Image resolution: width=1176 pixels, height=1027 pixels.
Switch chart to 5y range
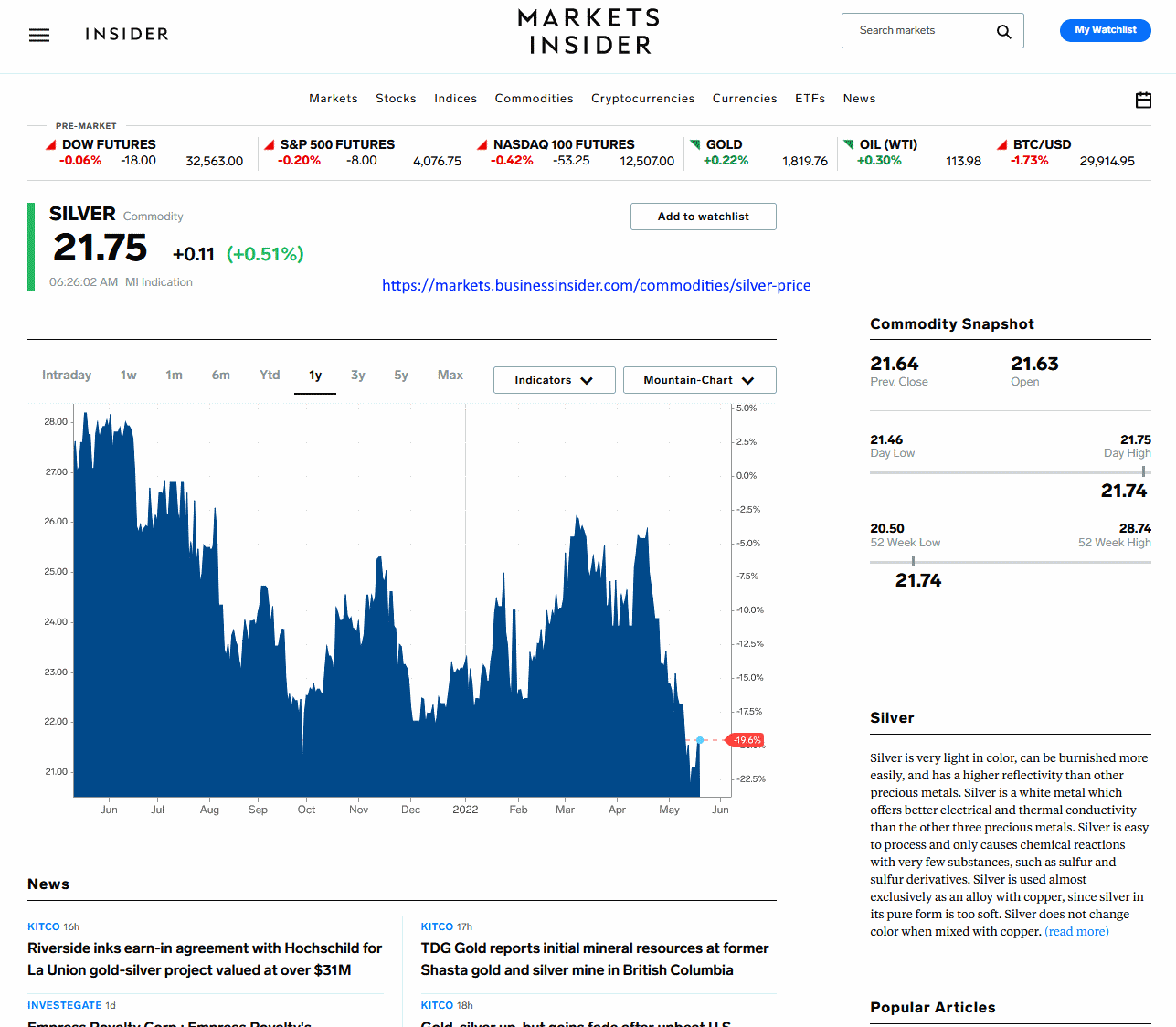pos(401,376)
